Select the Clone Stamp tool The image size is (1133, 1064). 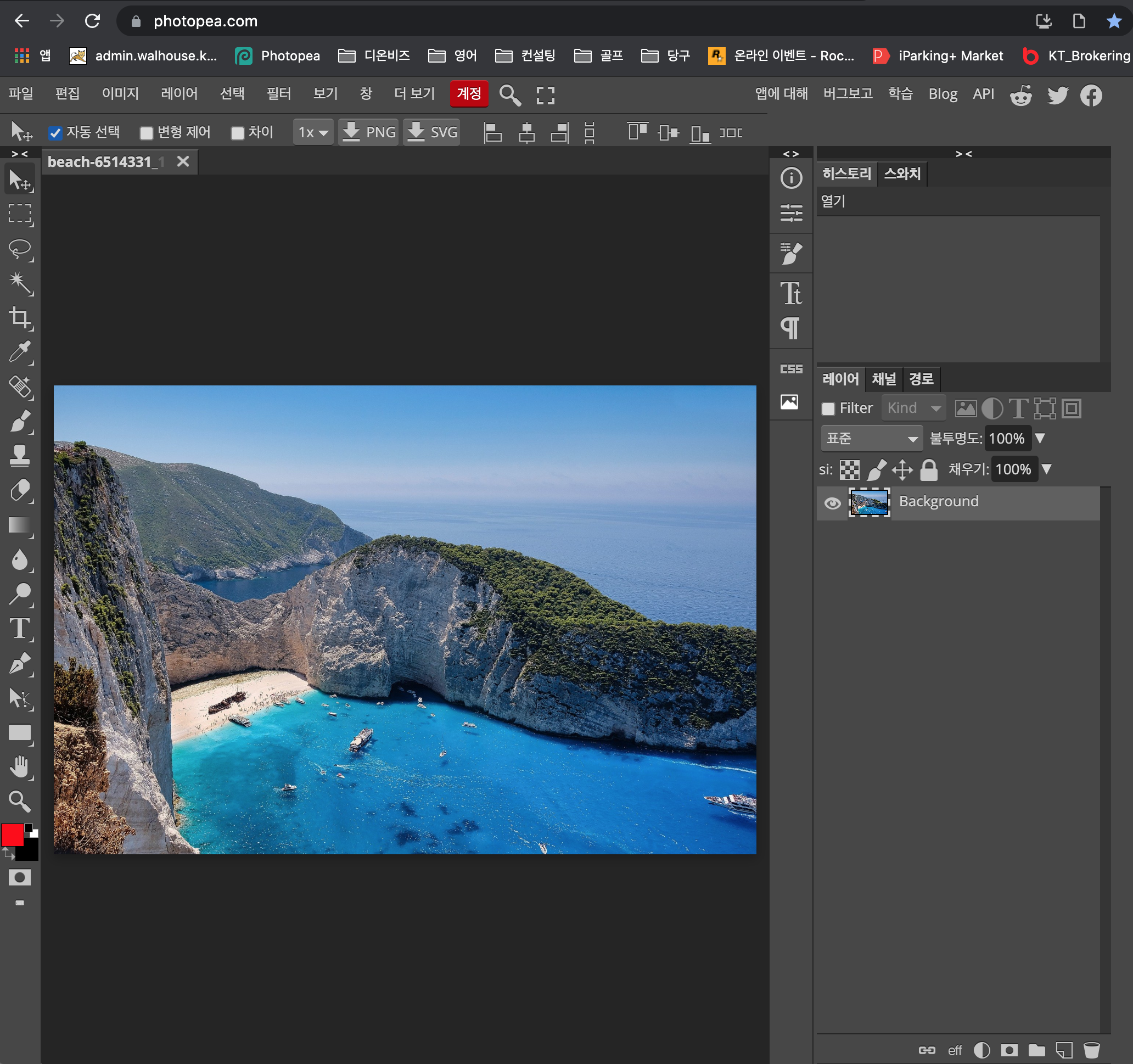20,456
